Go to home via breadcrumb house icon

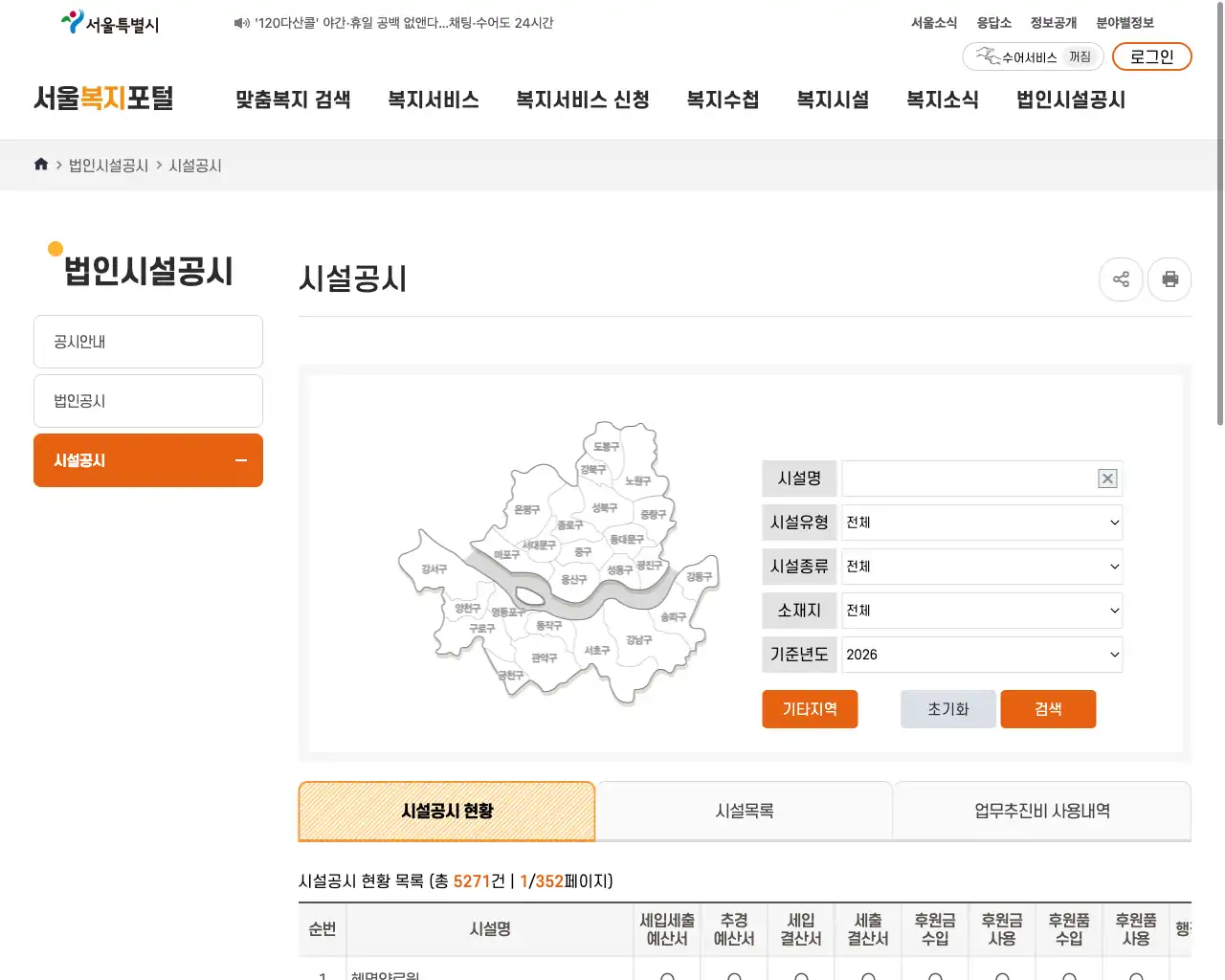coord(41,165)
